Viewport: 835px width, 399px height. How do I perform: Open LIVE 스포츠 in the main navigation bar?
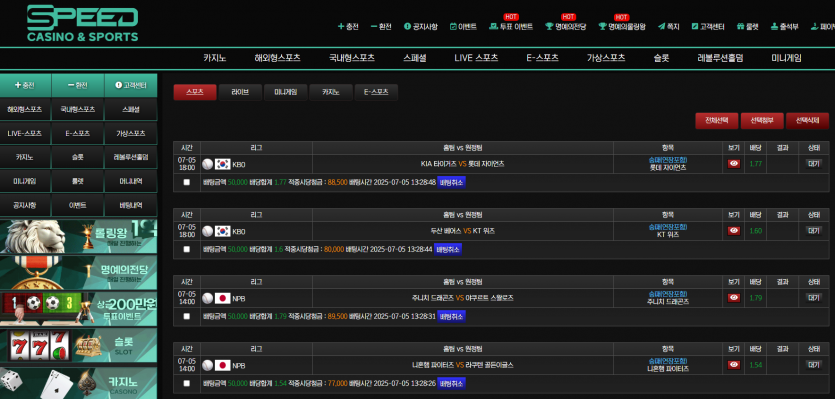pyautogui.click(x=476, y=59)
